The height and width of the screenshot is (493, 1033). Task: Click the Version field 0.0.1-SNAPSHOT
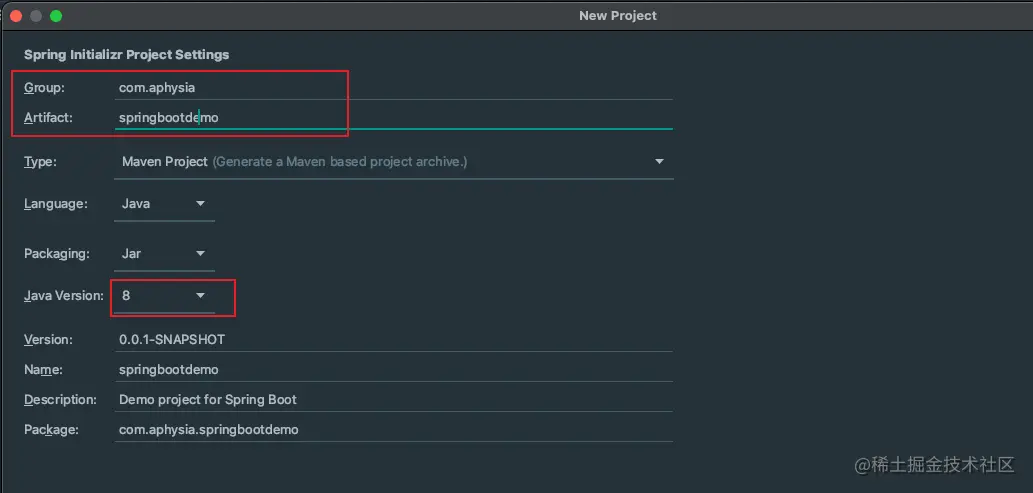[x=393, y=339]
